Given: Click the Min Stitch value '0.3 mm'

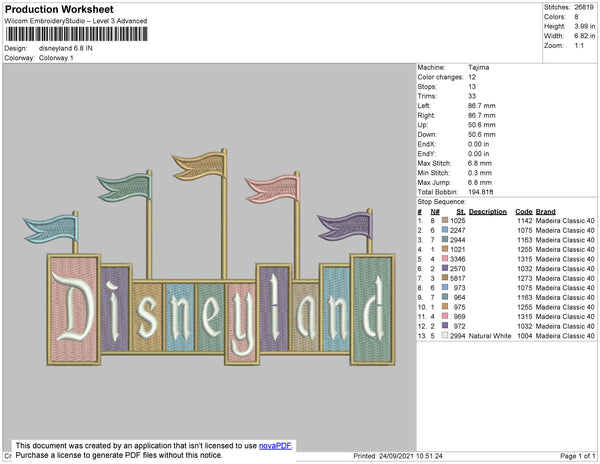Looking at the screenshot, I should [x=479, y=173].
